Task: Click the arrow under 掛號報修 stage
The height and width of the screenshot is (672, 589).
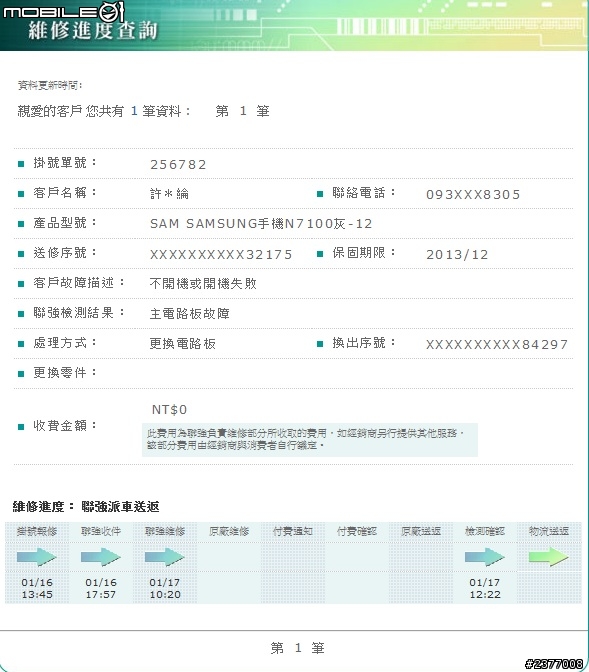Action: [x=37, y=557]
